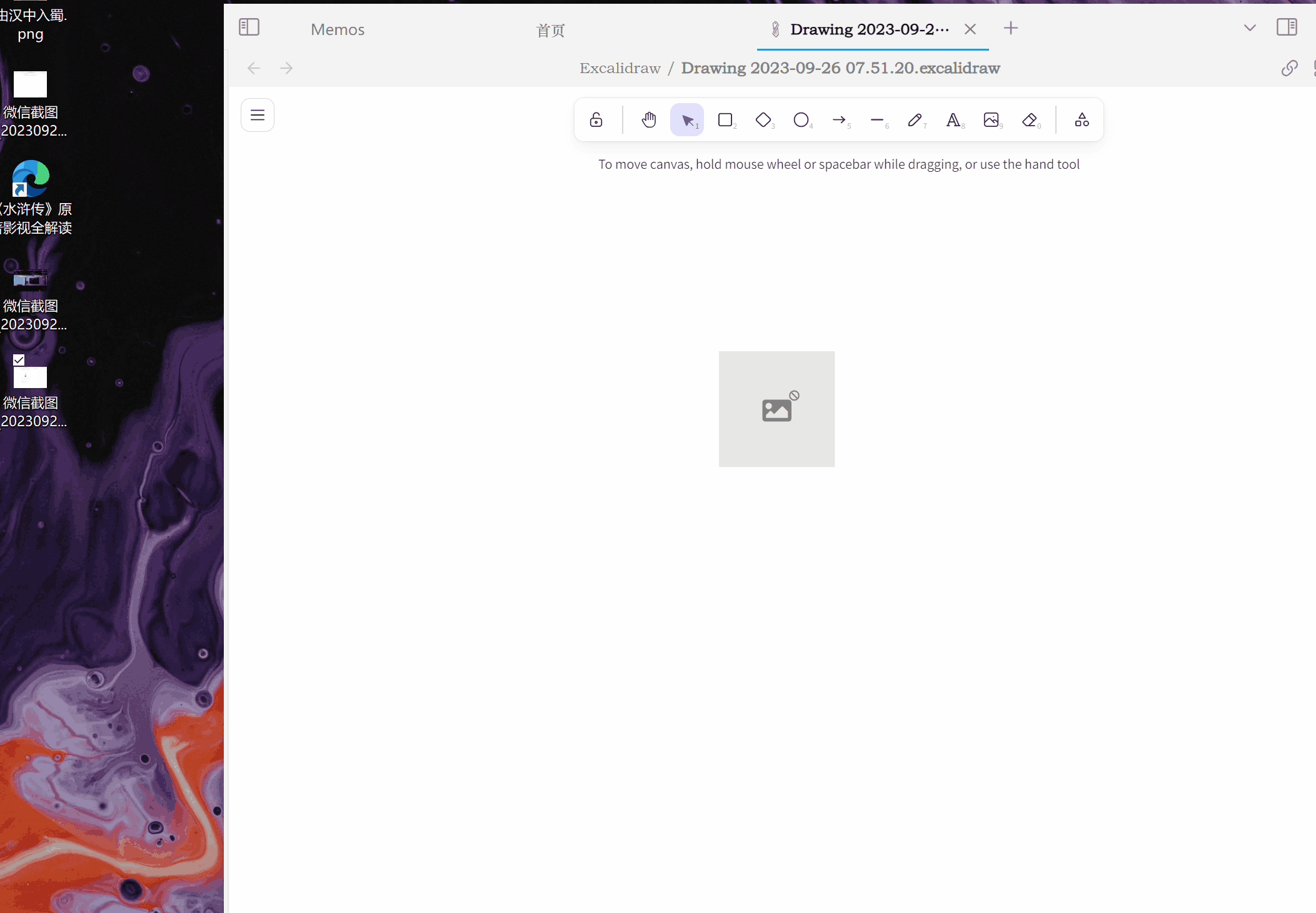This screenshot has width=1316, height=913.
Task: Open the Insert image tool
Action: click(x=992, y=119)
